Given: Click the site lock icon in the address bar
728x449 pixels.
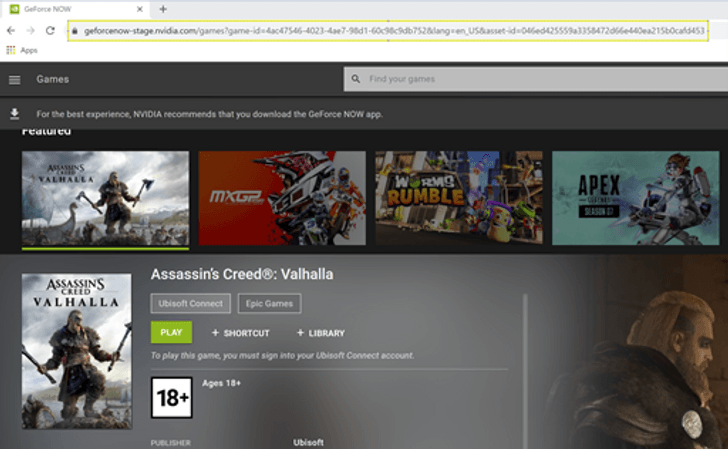Looking at the screenshot, I should 75,31.
